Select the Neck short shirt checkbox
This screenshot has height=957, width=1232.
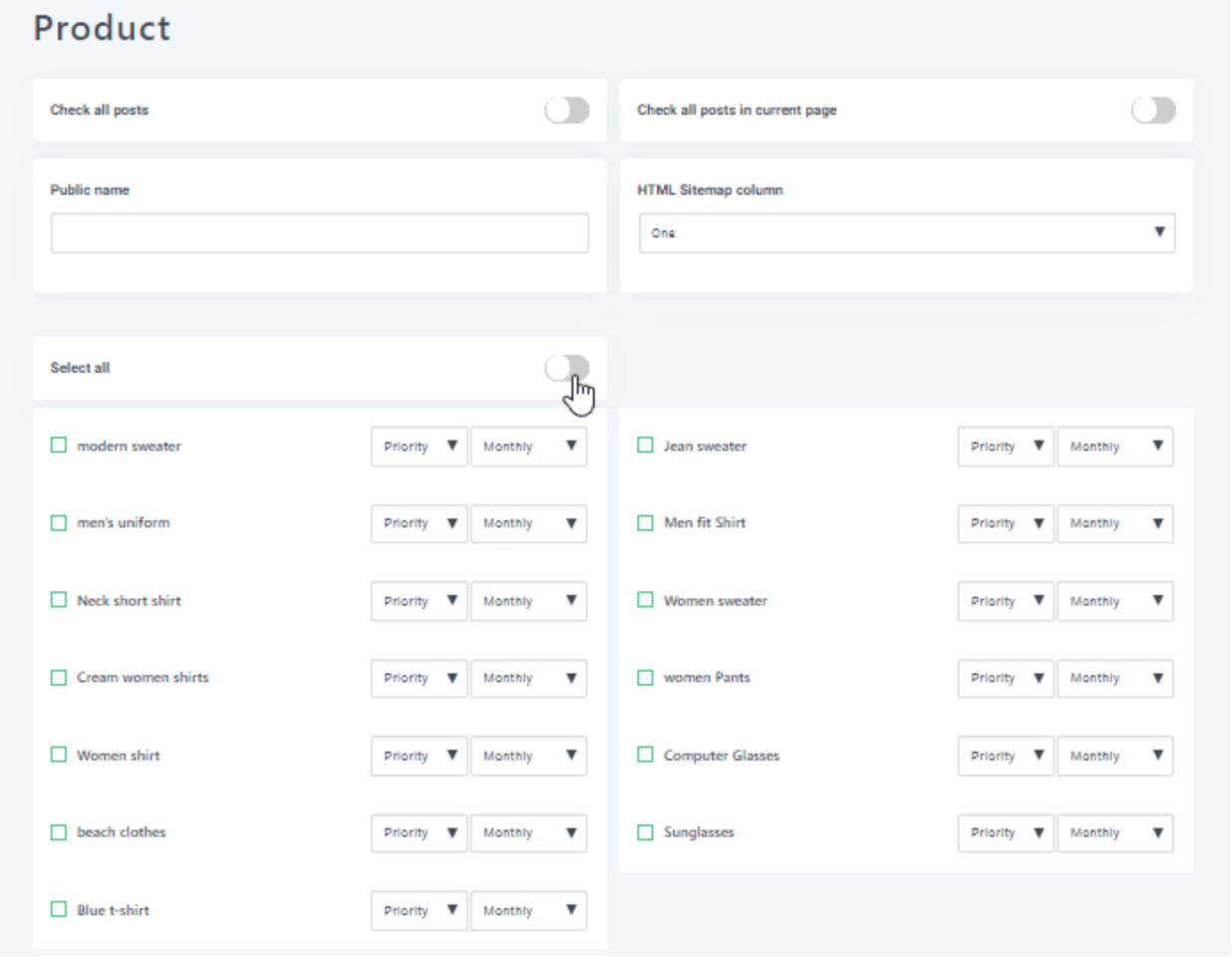click(59, 600)
